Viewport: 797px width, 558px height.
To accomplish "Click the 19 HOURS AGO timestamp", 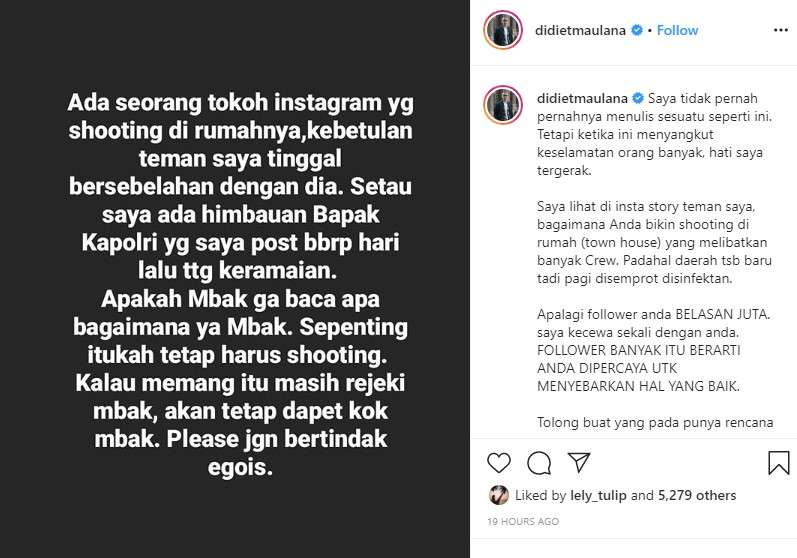I will [x=523, y=521].
